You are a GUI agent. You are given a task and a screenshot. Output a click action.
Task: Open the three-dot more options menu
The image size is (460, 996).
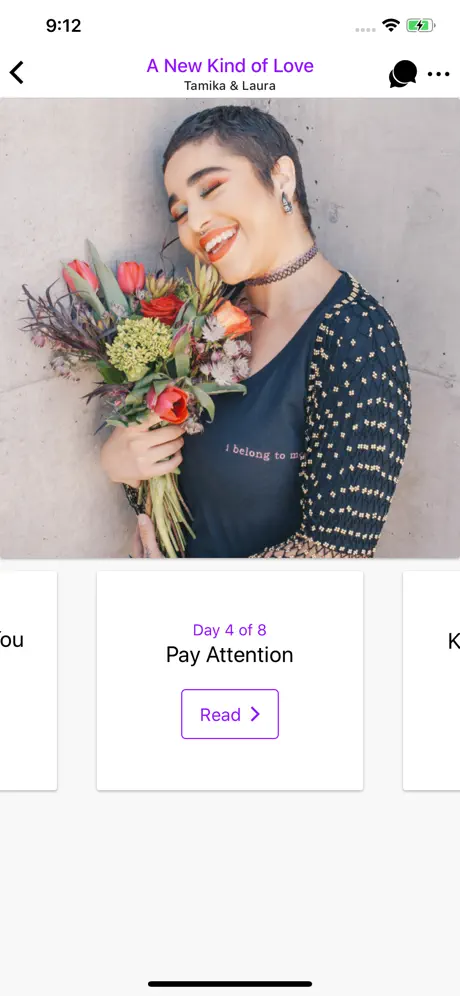tap(438, 74)
